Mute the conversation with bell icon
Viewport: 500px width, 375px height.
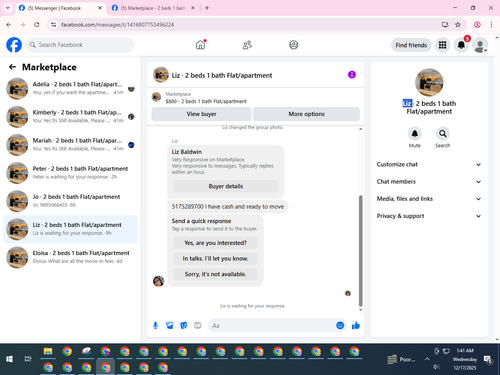415,134
